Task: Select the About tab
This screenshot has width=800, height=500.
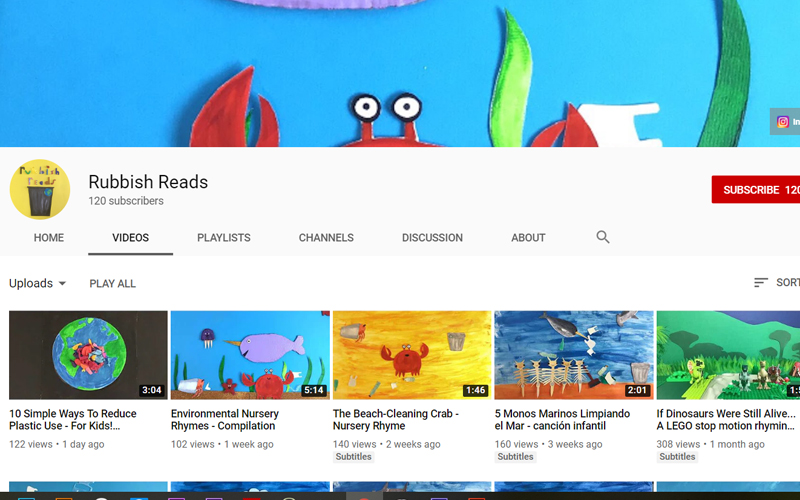Action: [x=528, y=238]
